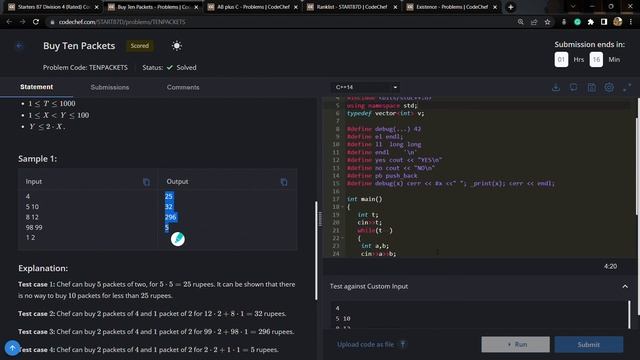The height and width of the screenshot is (360, 640).
Task: Toggle light theme with the sun icon
Action: click(x=177, y=46)
